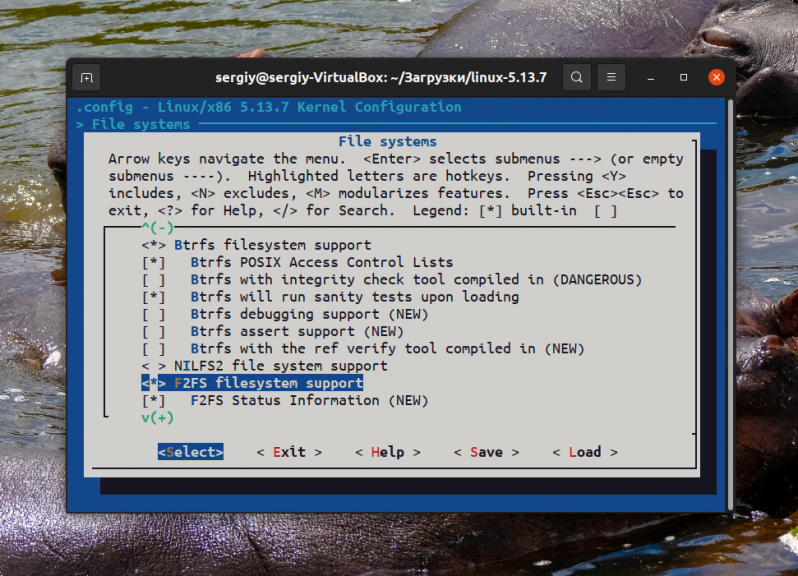Click the Exit button
Screen dimensions: 798x576
point(290,452)
